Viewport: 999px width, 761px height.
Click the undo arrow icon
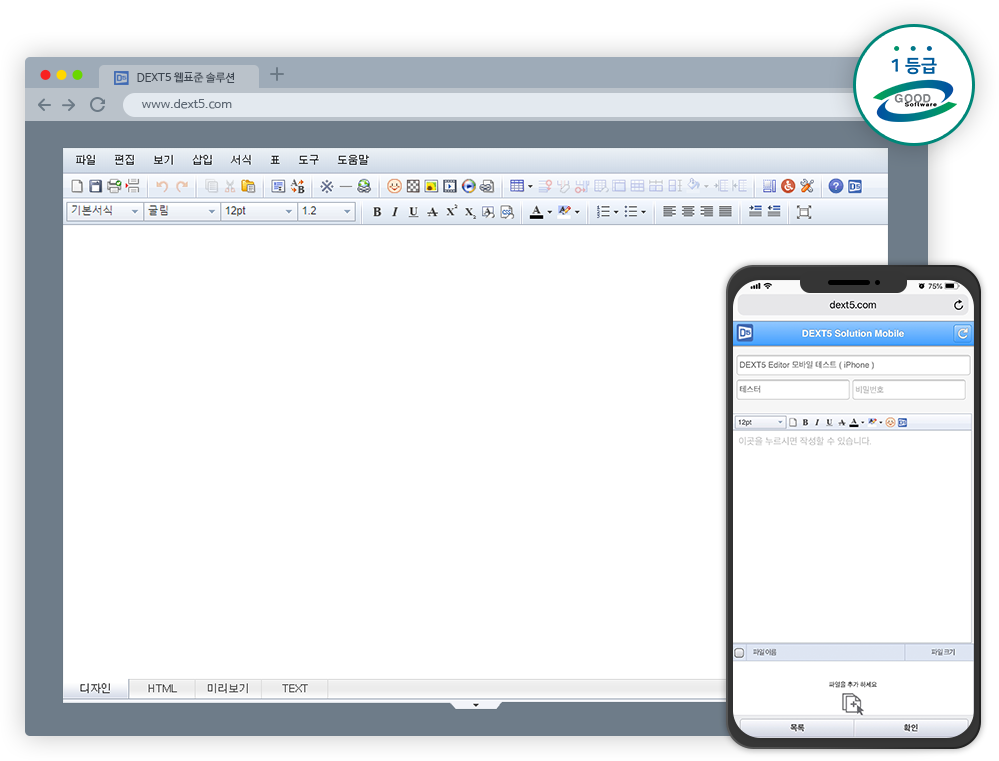click(x=162, y=186)
